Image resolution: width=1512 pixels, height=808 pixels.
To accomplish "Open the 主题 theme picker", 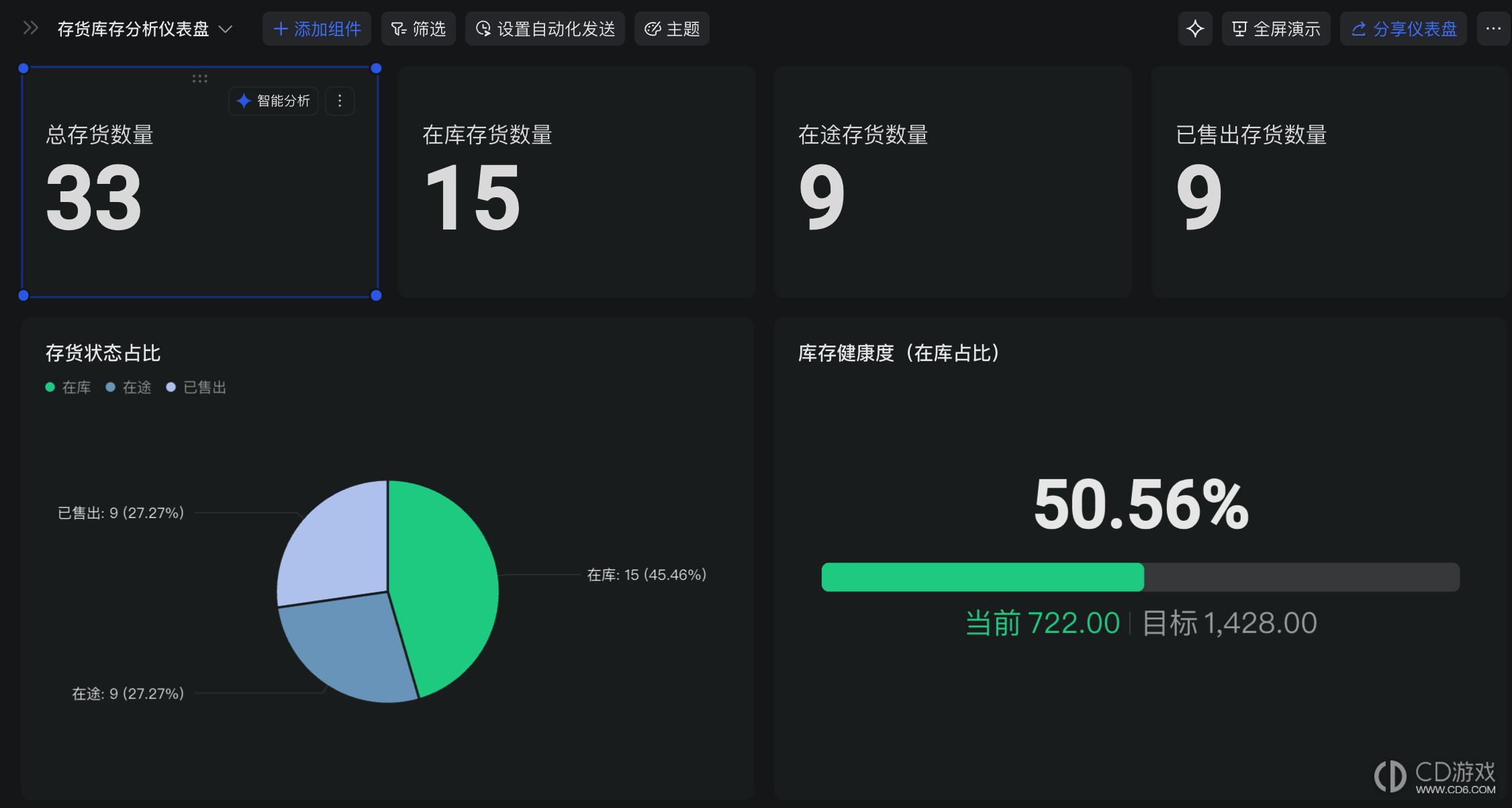I will [672, 29].
